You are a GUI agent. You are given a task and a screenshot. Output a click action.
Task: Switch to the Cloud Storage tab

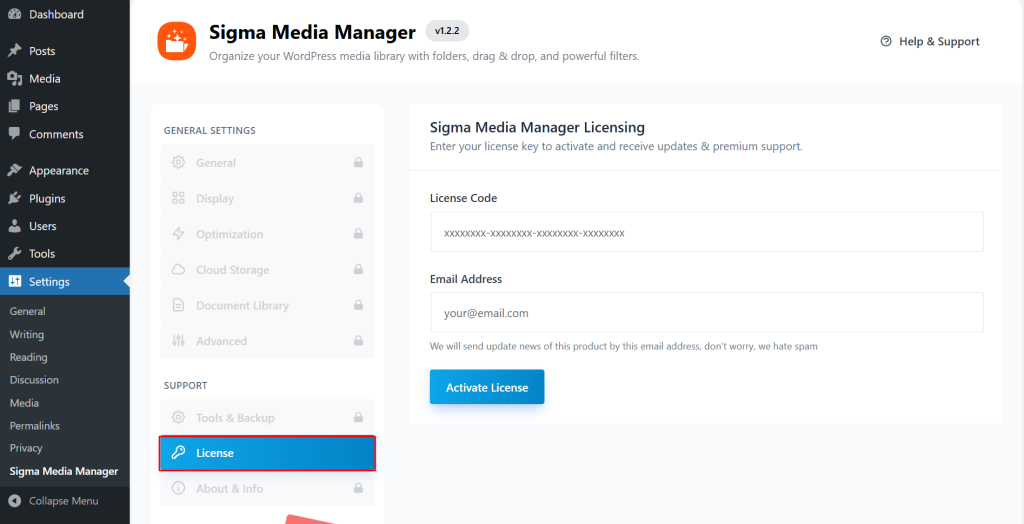coord(267,270)
